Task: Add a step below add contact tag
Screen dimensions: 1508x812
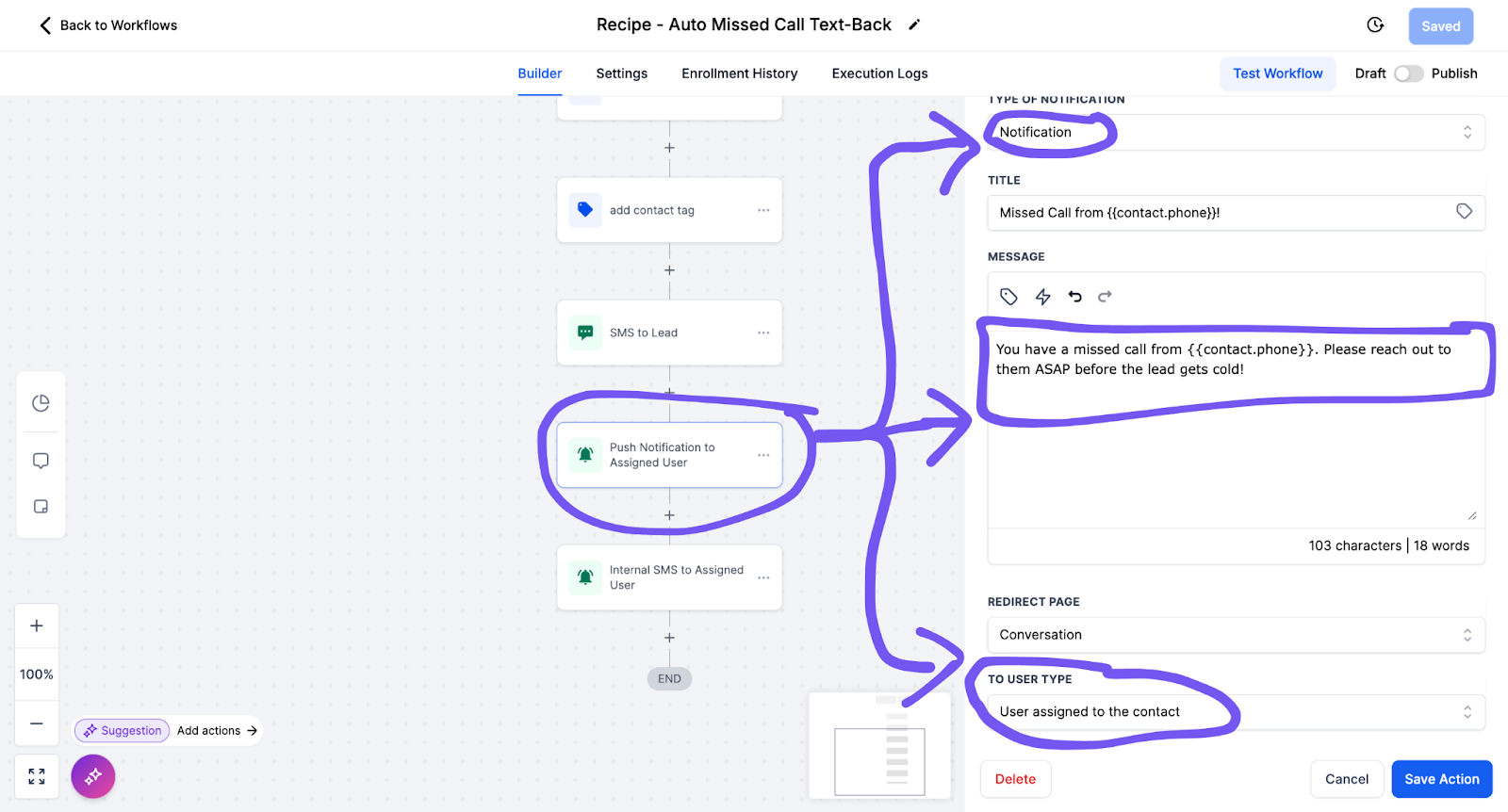Action: (x=669, y=270)
